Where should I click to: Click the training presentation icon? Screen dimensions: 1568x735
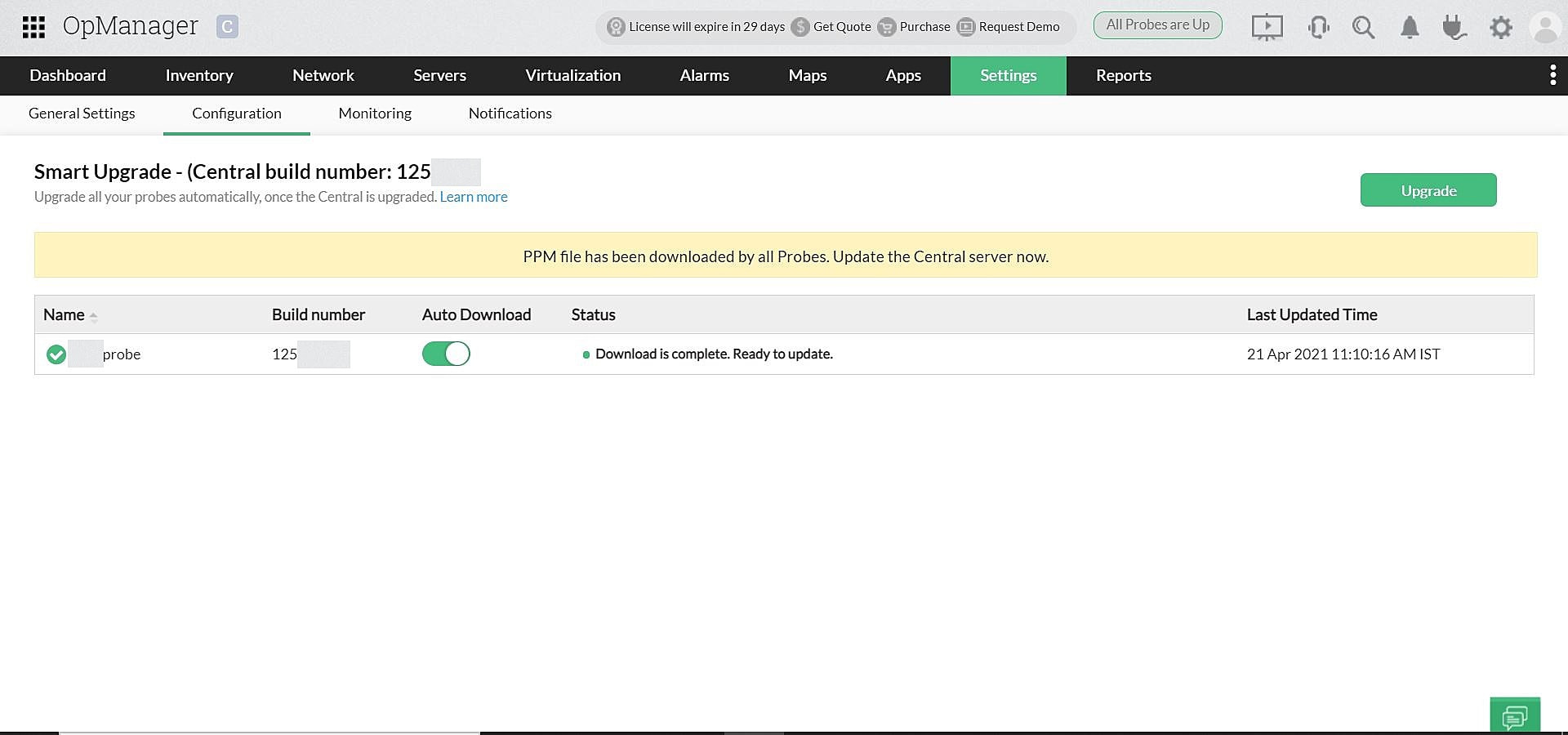click(x=1267, y=27)
